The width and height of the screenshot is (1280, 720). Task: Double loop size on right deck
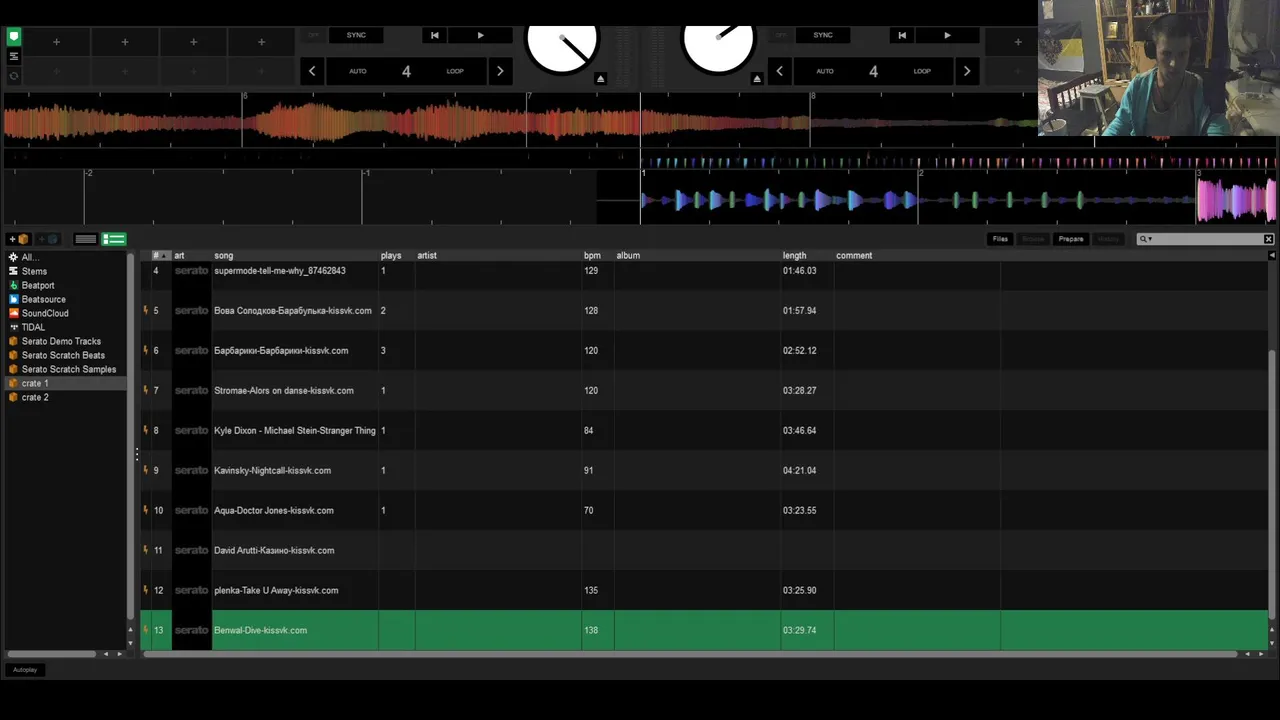pos(966,71)
